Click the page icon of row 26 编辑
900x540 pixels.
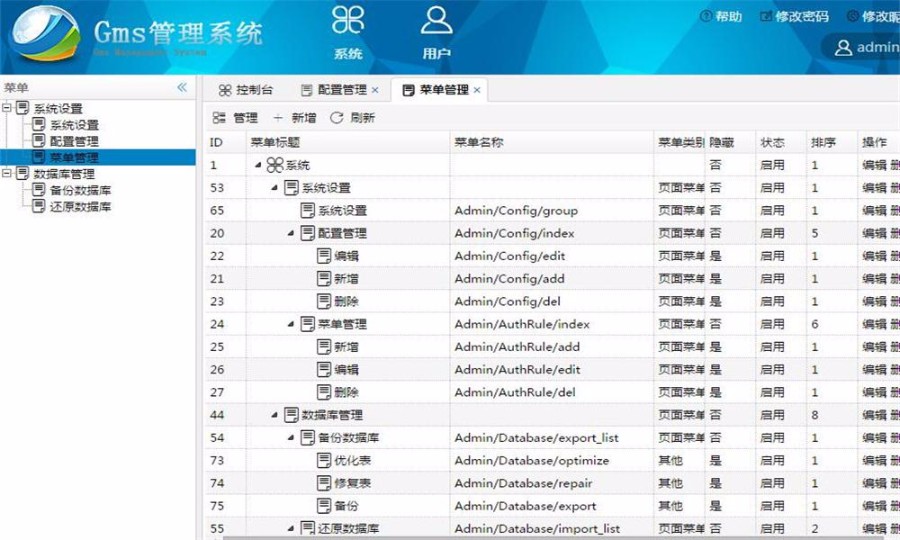[x=324, y=370]
